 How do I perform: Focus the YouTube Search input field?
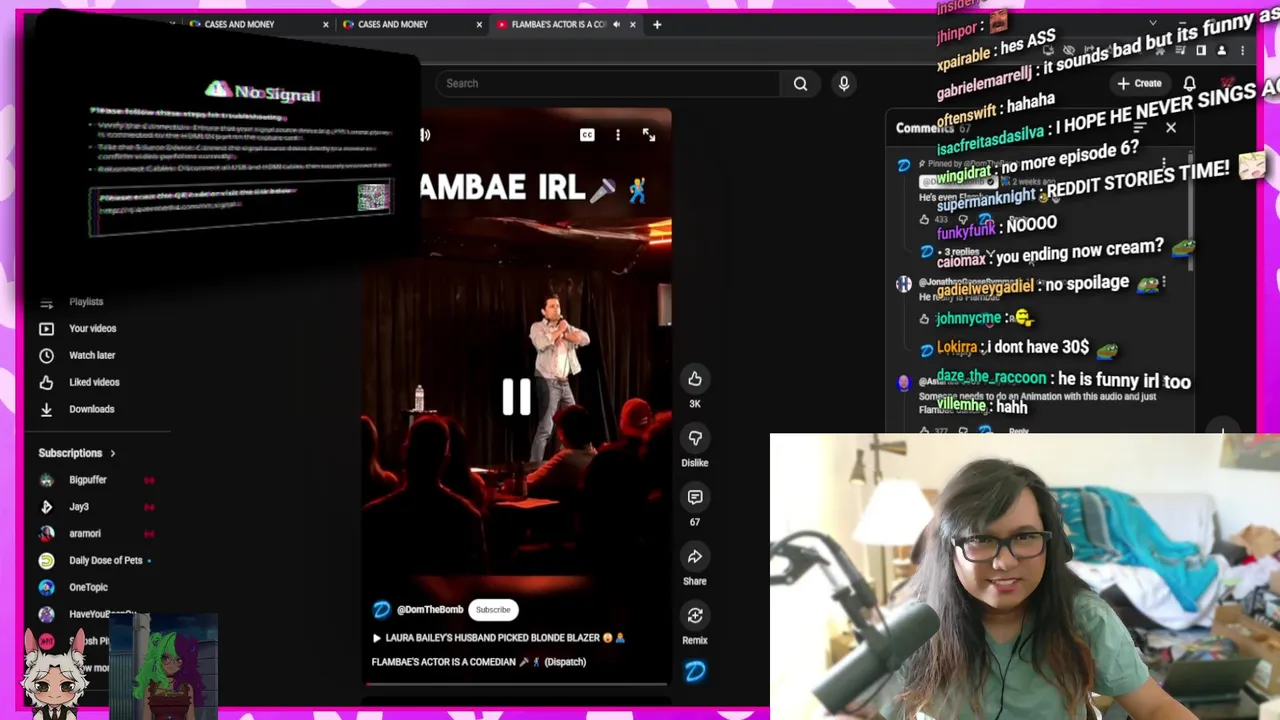(608, 84)
